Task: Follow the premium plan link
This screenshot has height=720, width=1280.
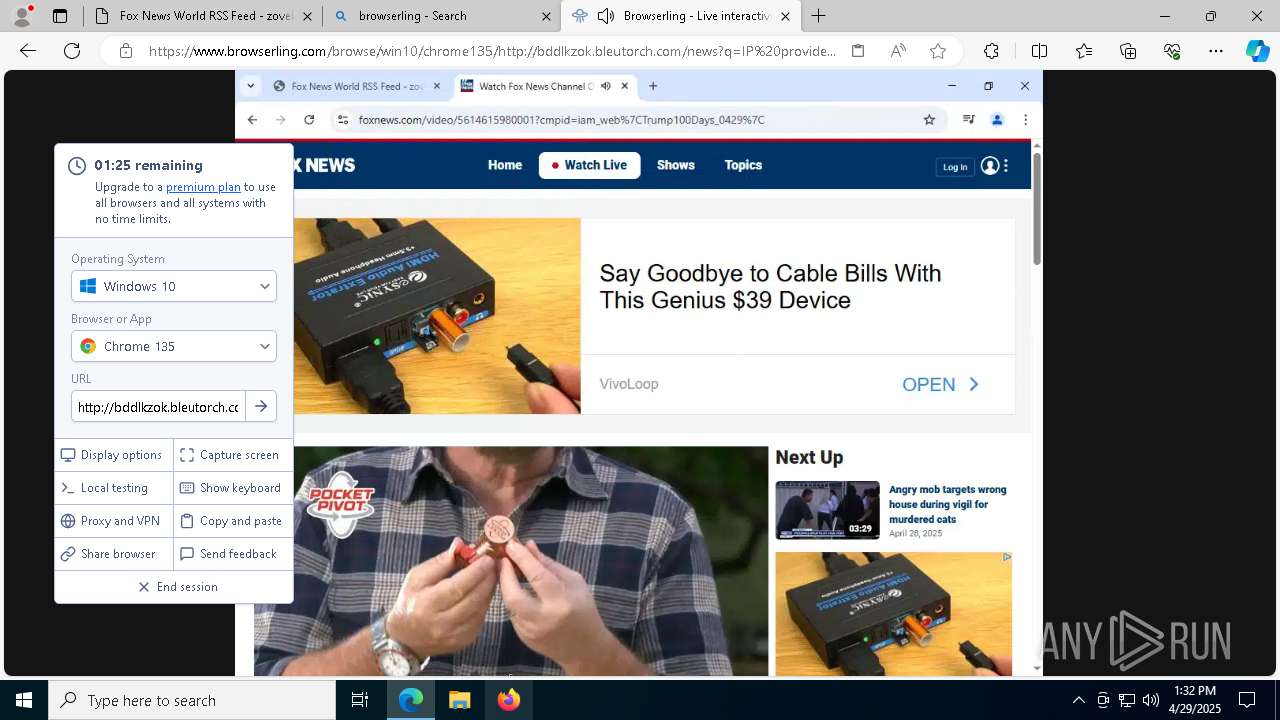Action: click(203, 187)
